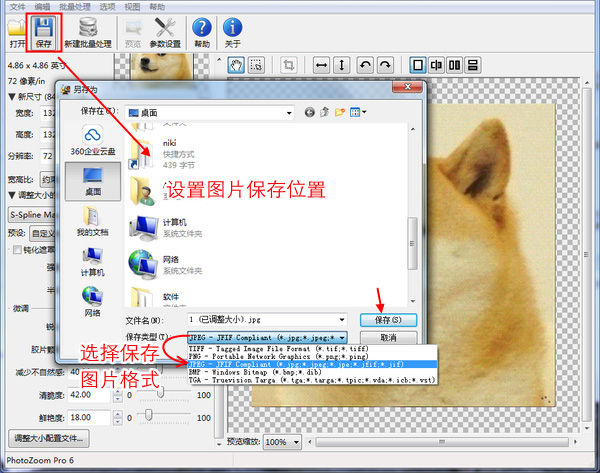This screenshot has height=473, width=600.
Task: Click the 调整大小配置文件 button
Action: [x=49, y=438]
